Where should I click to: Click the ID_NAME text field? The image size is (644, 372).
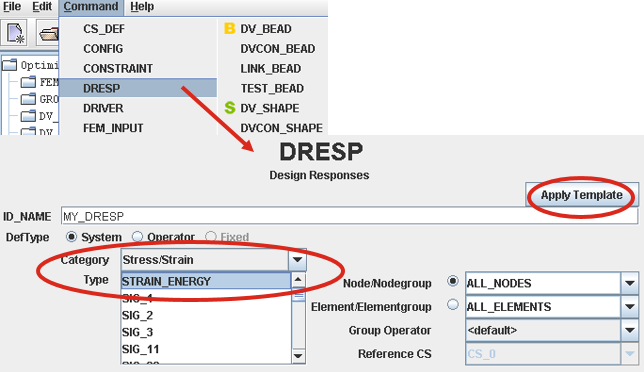coord(349,216)
